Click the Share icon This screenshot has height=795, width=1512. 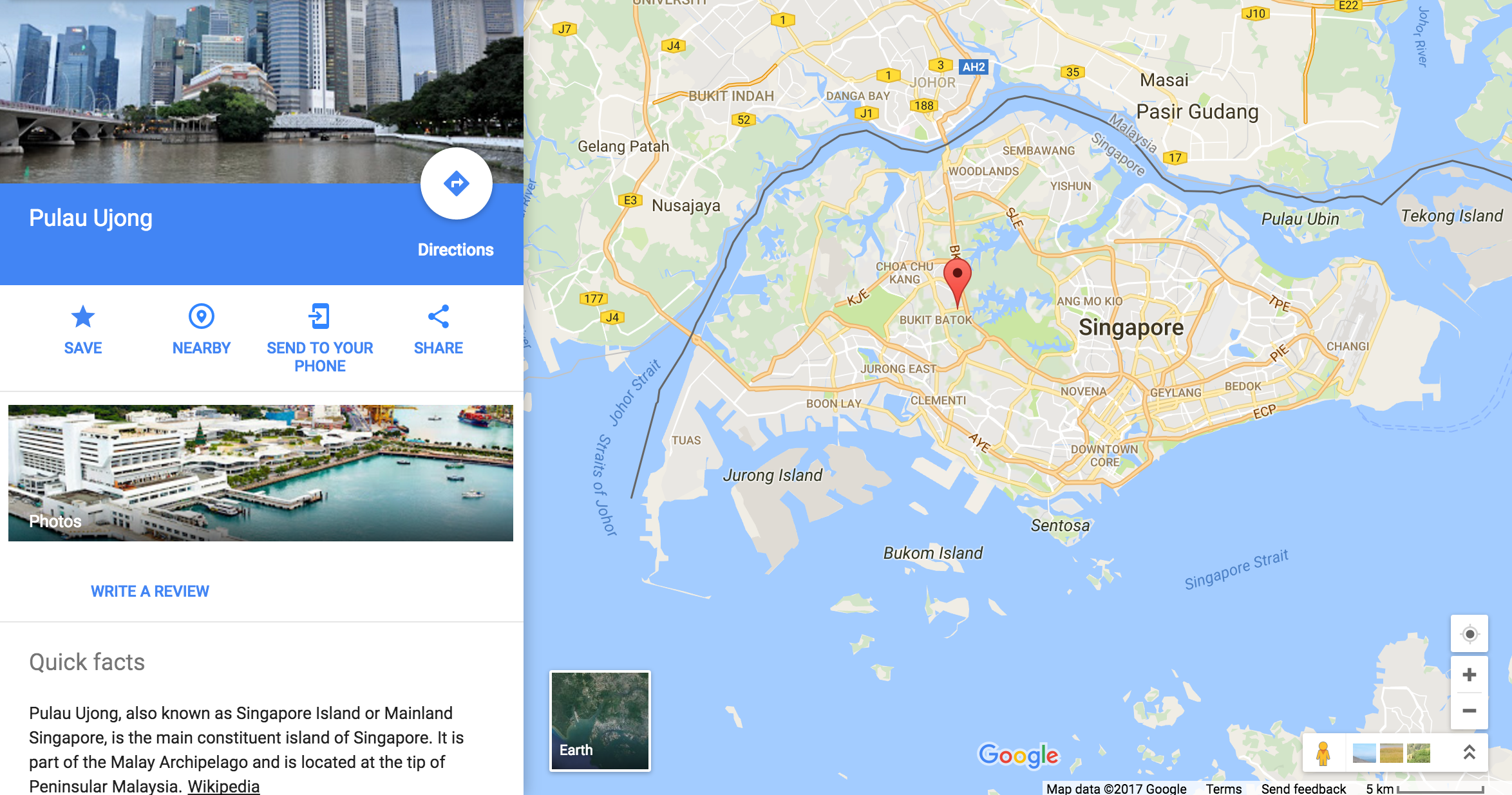439,317
